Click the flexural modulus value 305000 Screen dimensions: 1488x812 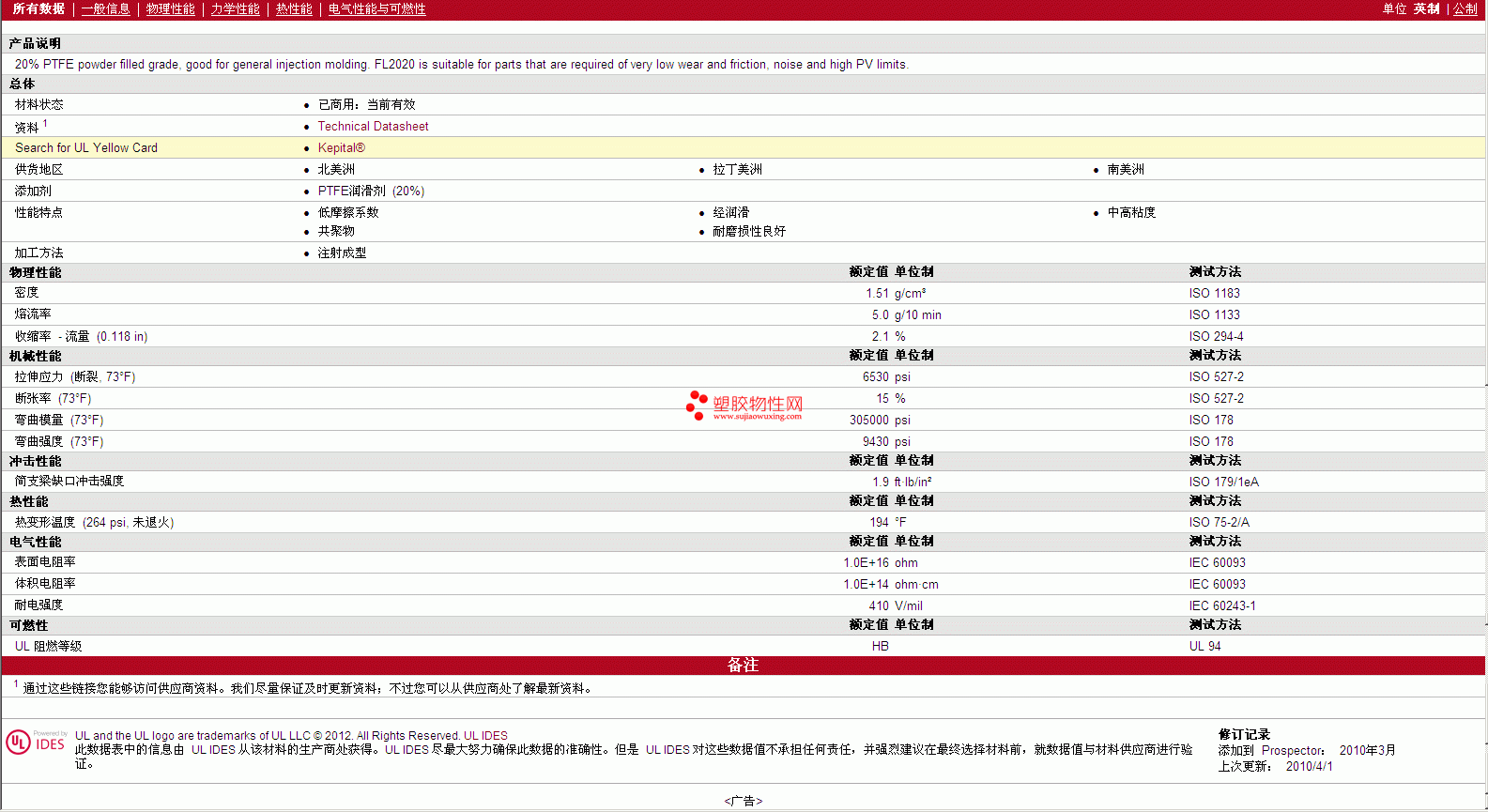point(868,421)
